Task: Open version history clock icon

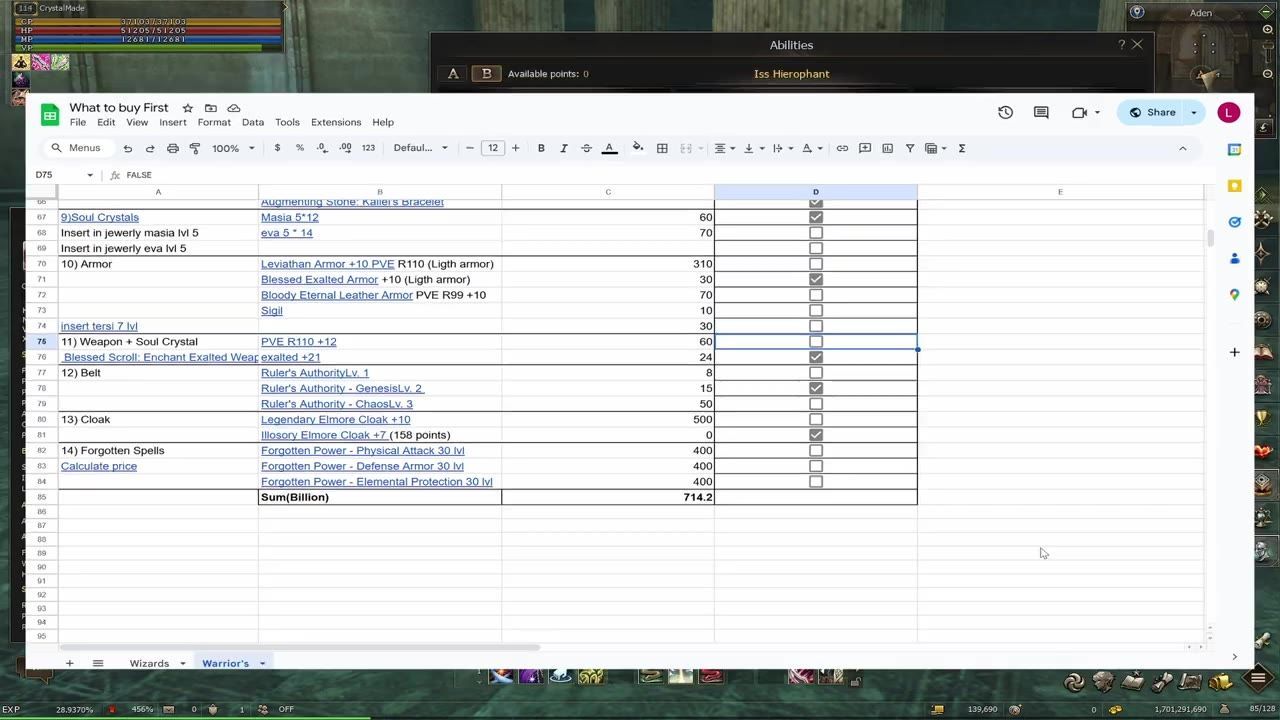Action: (1005, 112)
